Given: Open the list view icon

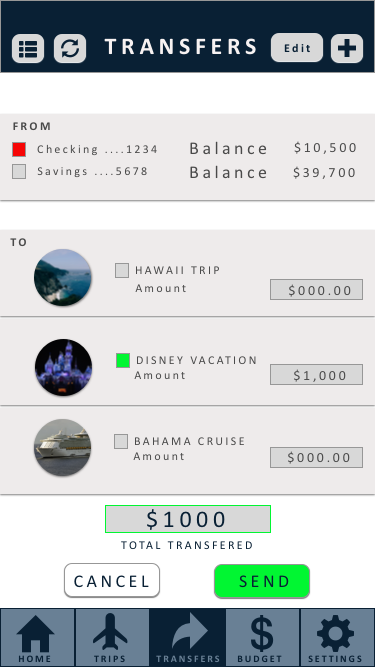Looking at the screenshot, I should [28, 48].
